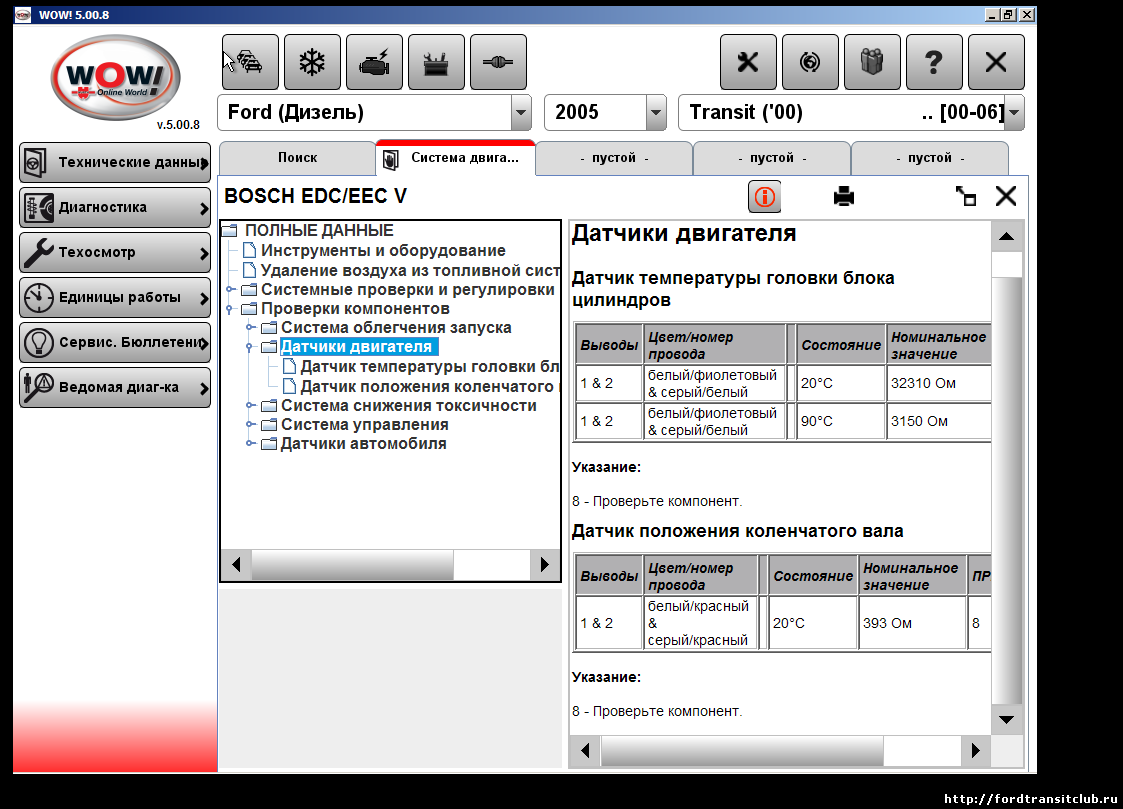Open the vehicle selection cars icon
This screenshot has height=809, width=1123.
click(x=250, y=62)
